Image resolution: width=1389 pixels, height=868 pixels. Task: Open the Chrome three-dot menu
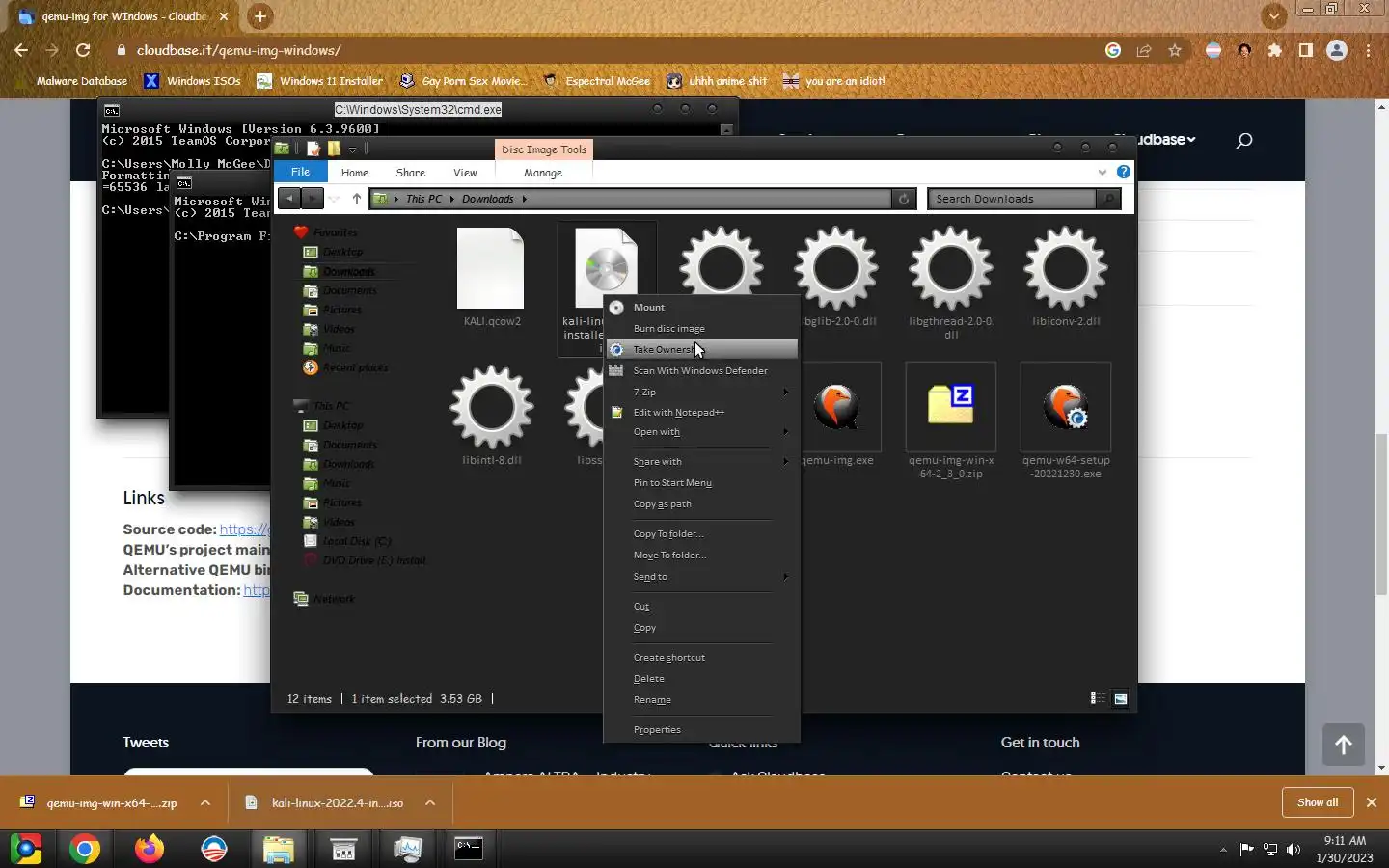coord(1369,50)
